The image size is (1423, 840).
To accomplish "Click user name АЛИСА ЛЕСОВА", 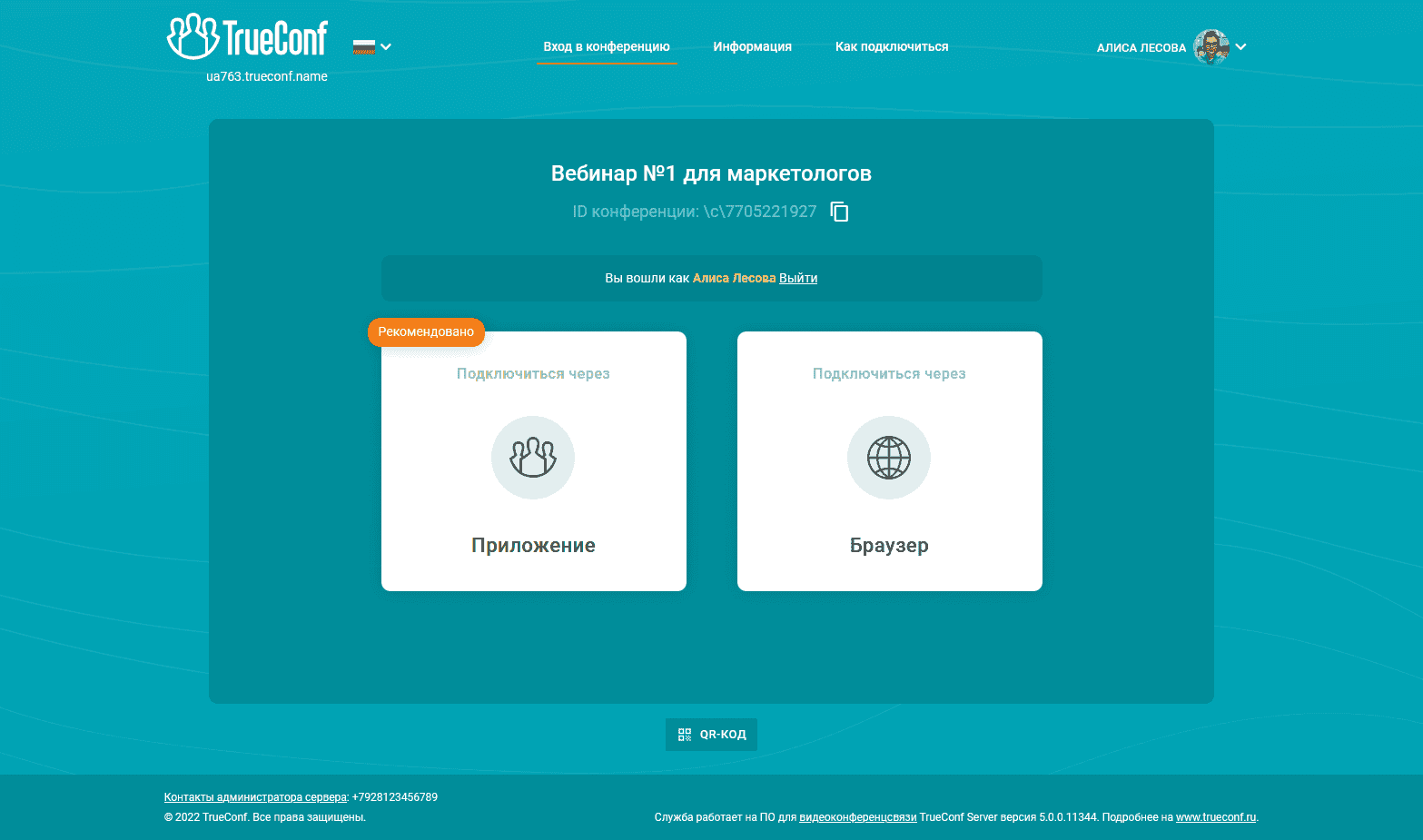I will click(x=1141, y=48).
